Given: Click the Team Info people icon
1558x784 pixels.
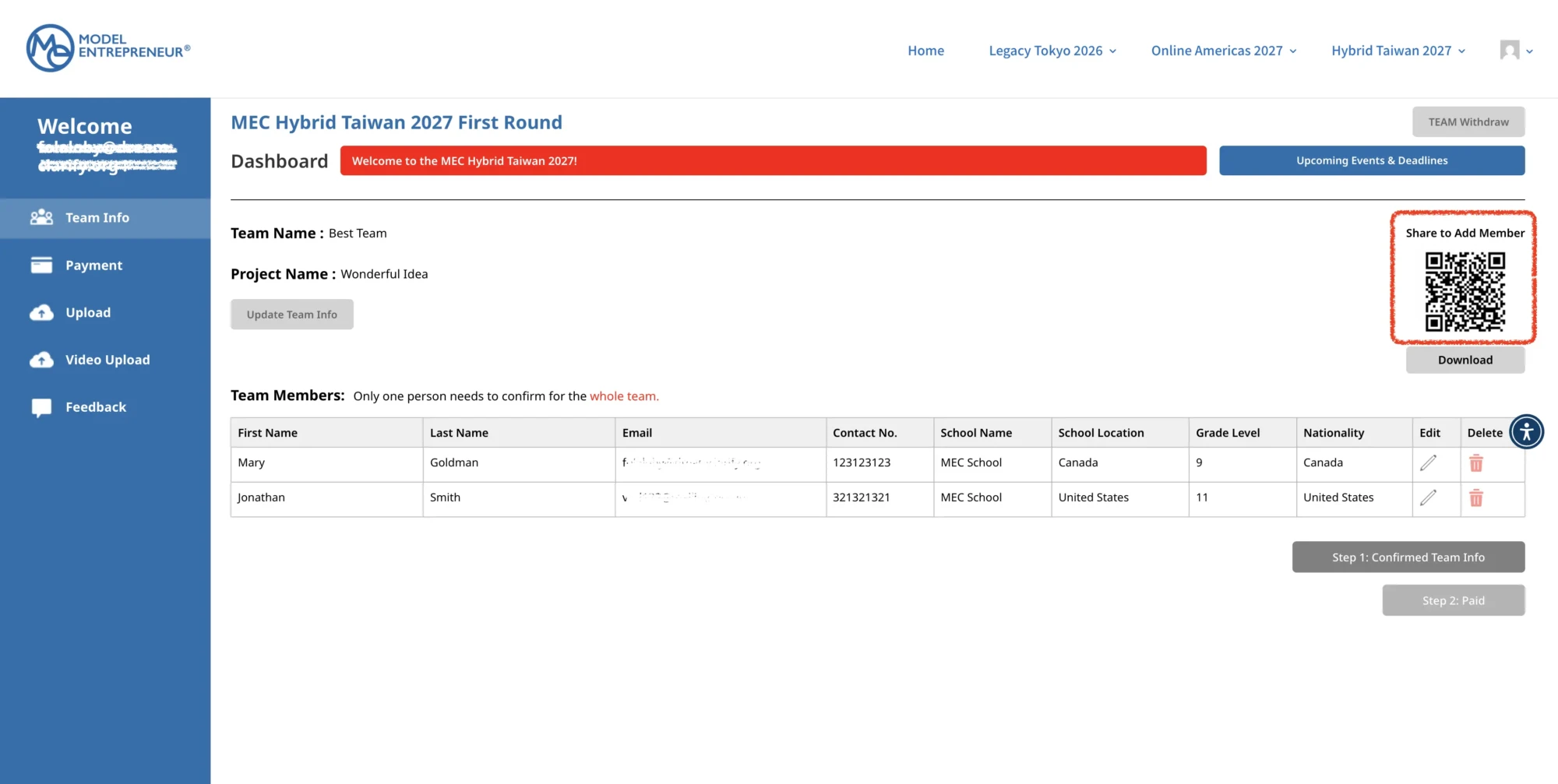Looking at the screenshot, I should [41, 217].
